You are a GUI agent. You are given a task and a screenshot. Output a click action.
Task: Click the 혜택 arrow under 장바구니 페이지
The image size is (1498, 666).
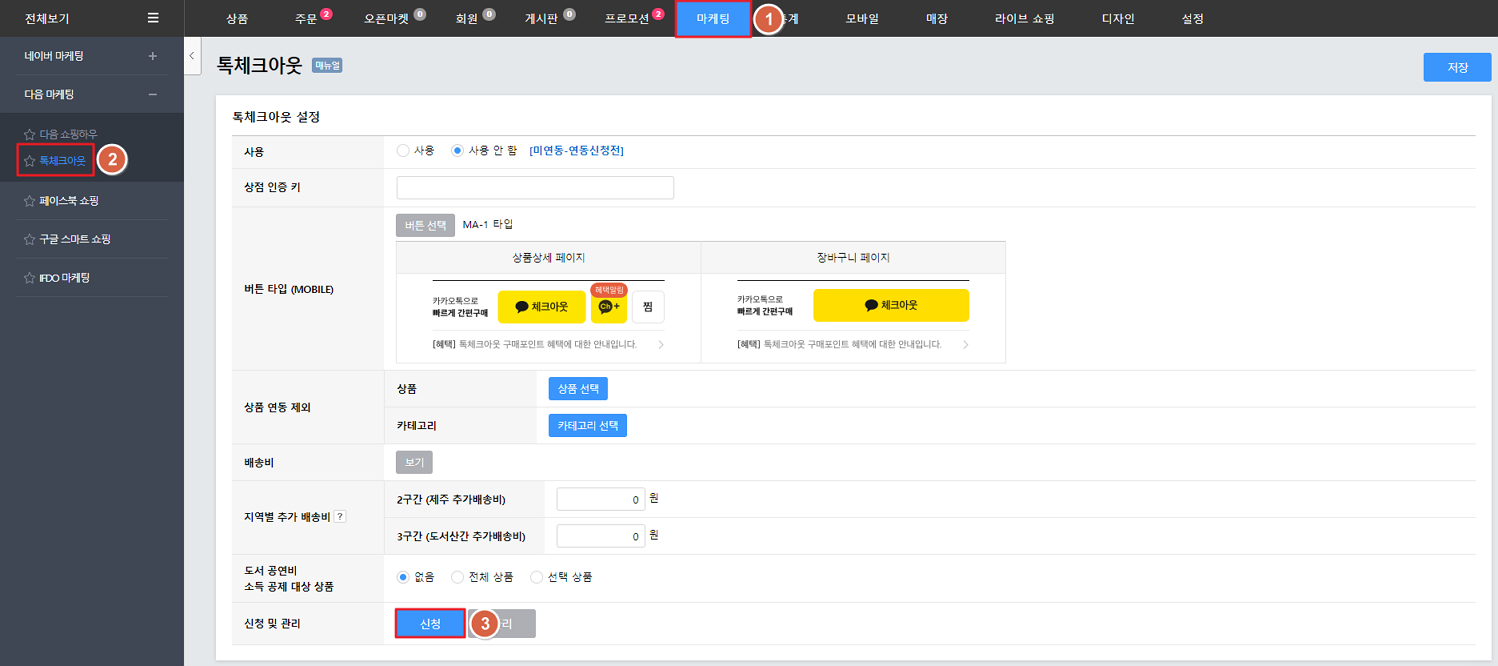coord(965,344)
